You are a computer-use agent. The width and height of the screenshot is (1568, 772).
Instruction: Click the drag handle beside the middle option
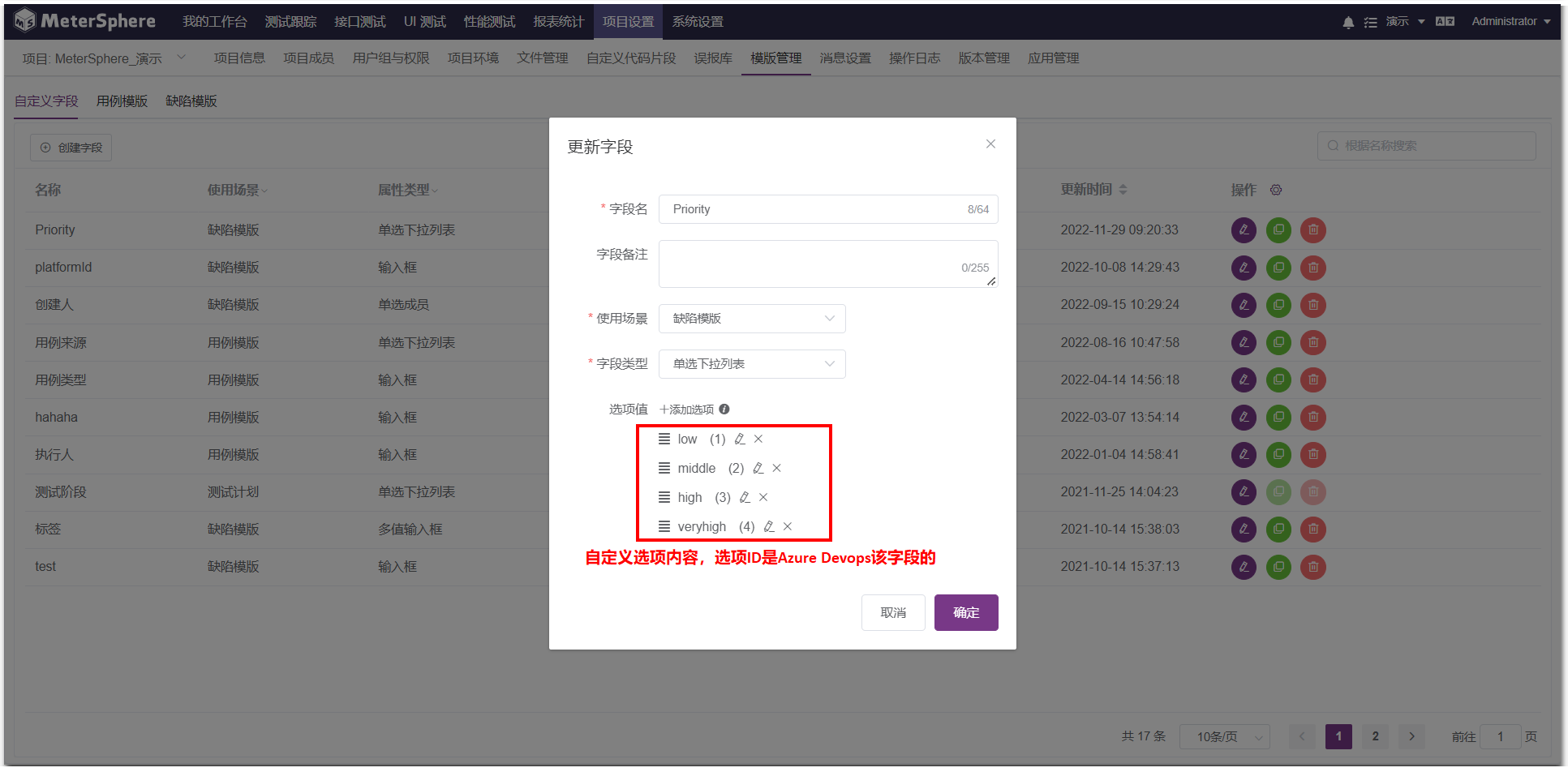click(664, 468)
